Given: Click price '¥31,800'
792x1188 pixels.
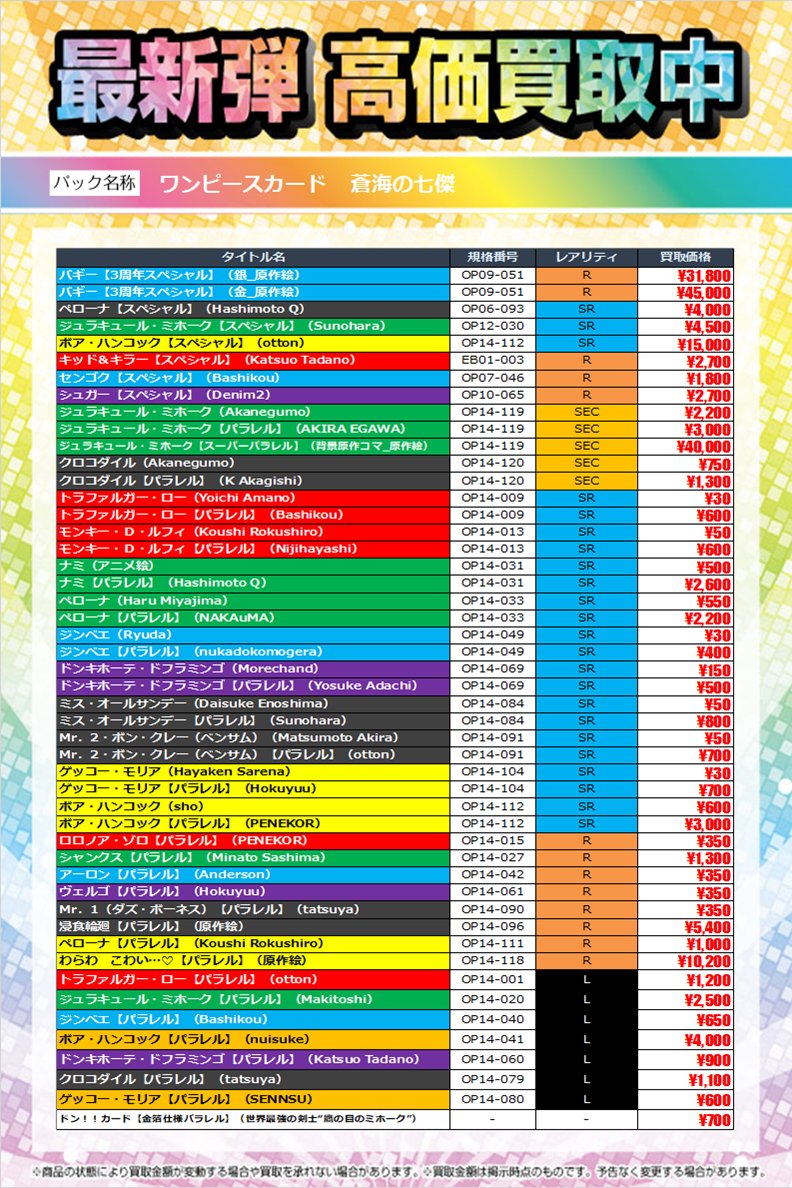Looking at the screenshot, I should coord(703,276).
